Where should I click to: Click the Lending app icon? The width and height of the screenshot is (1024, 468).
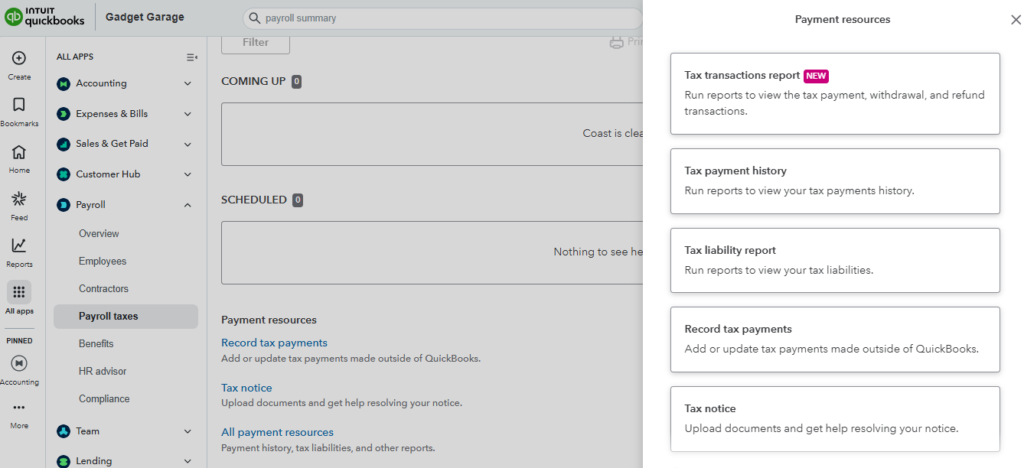tap(63, 461)
